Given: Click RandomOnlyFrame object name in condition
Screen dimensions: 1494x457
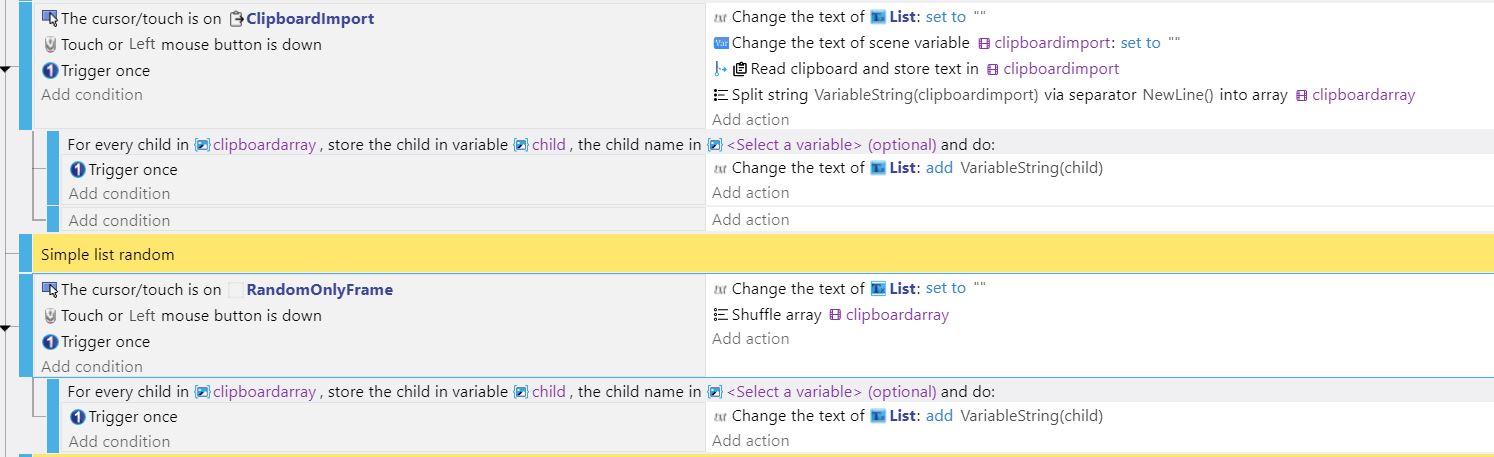Looking at the screenshot, I should 319,290.
